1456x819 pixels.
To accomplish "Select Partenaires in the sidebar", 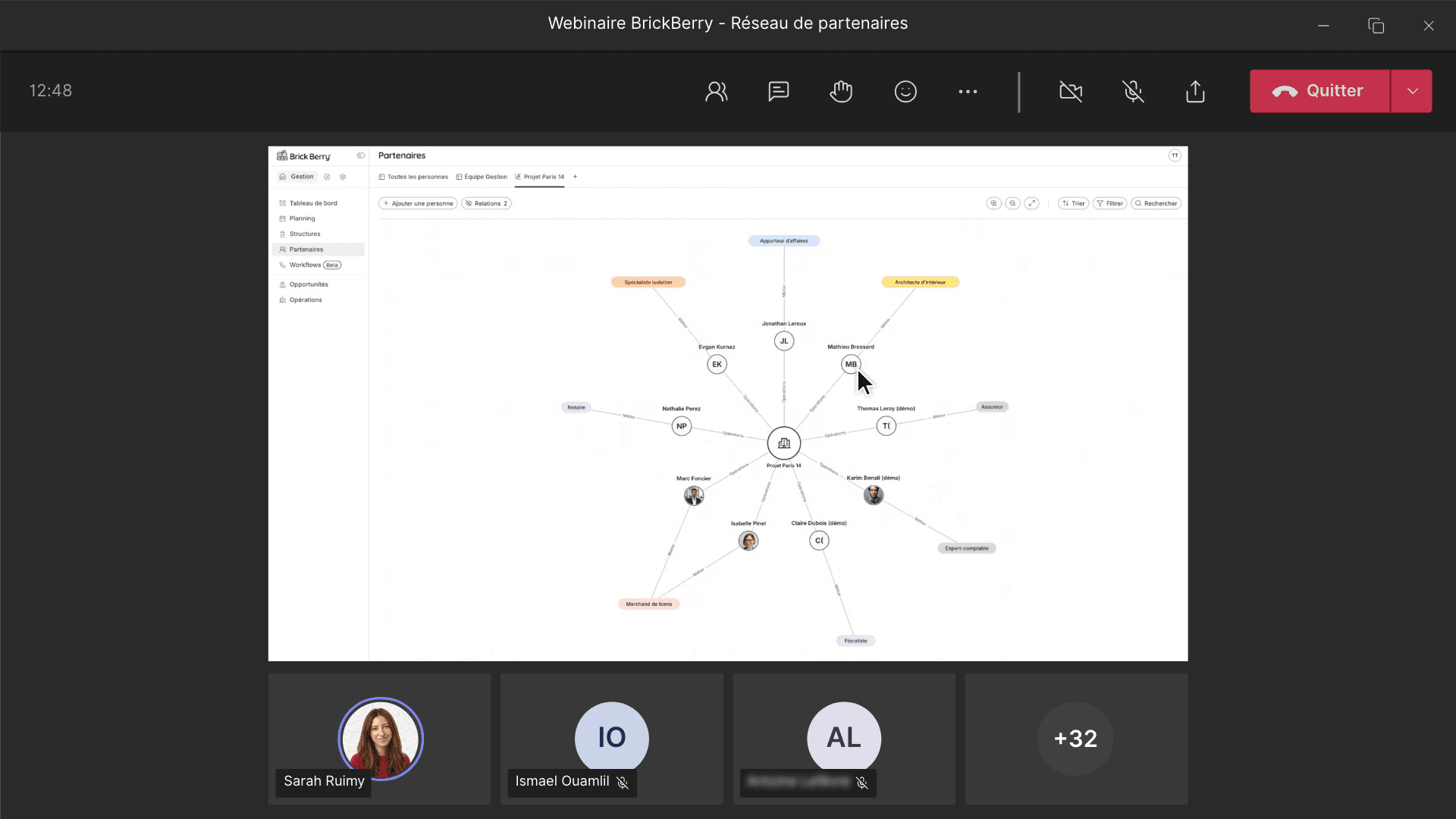I will 318,249.
